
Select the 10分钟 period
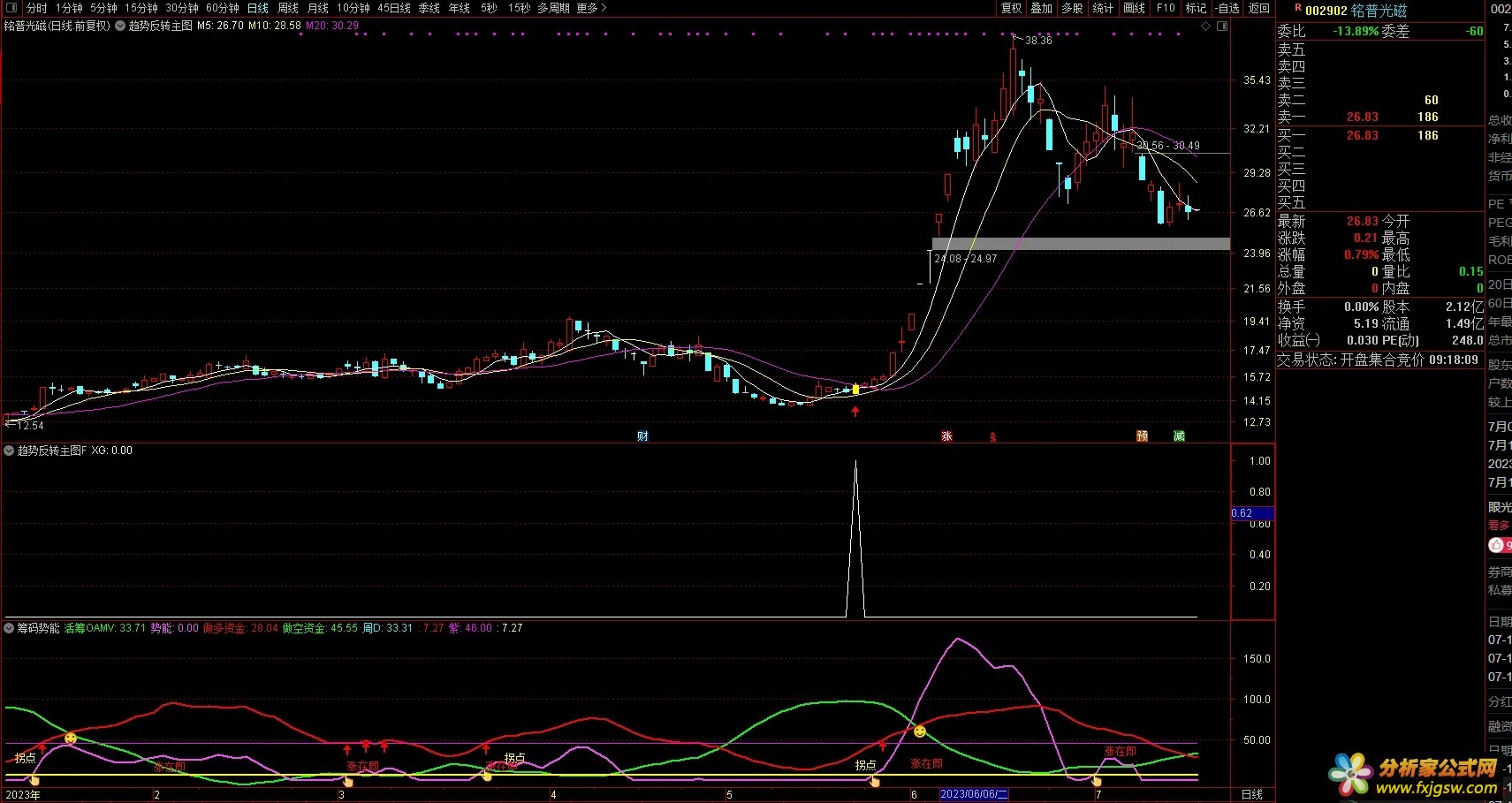[x=353, y=8]
